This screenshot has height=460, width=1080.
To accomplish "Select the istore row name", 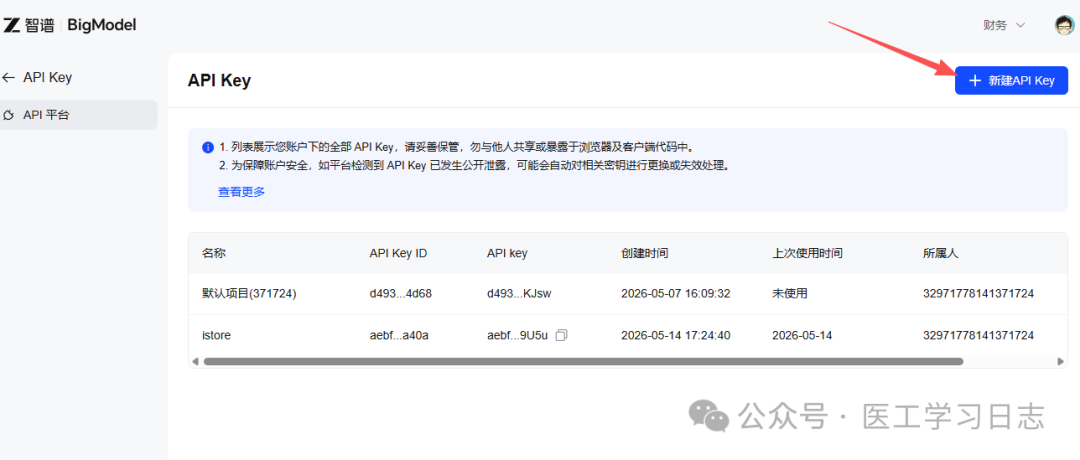I will [216, 335].
